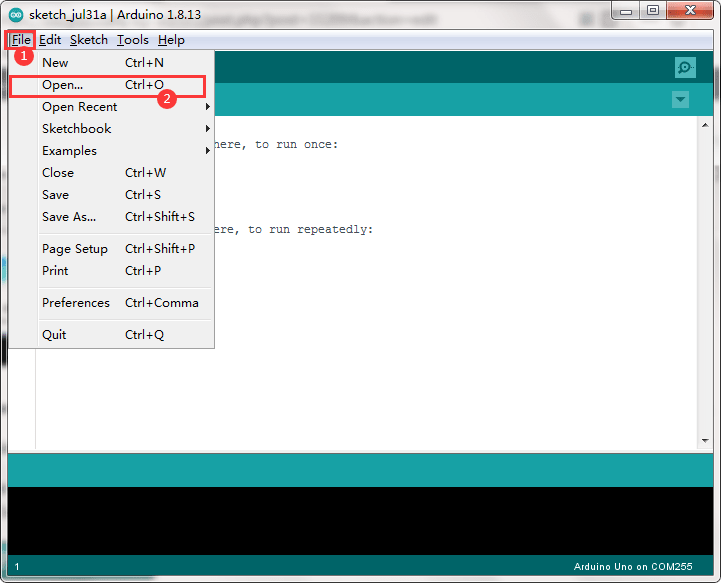The width and height of the screenshot is (721, 583).
Task: Choose Quit from the File menu
Action: point(111,335)
